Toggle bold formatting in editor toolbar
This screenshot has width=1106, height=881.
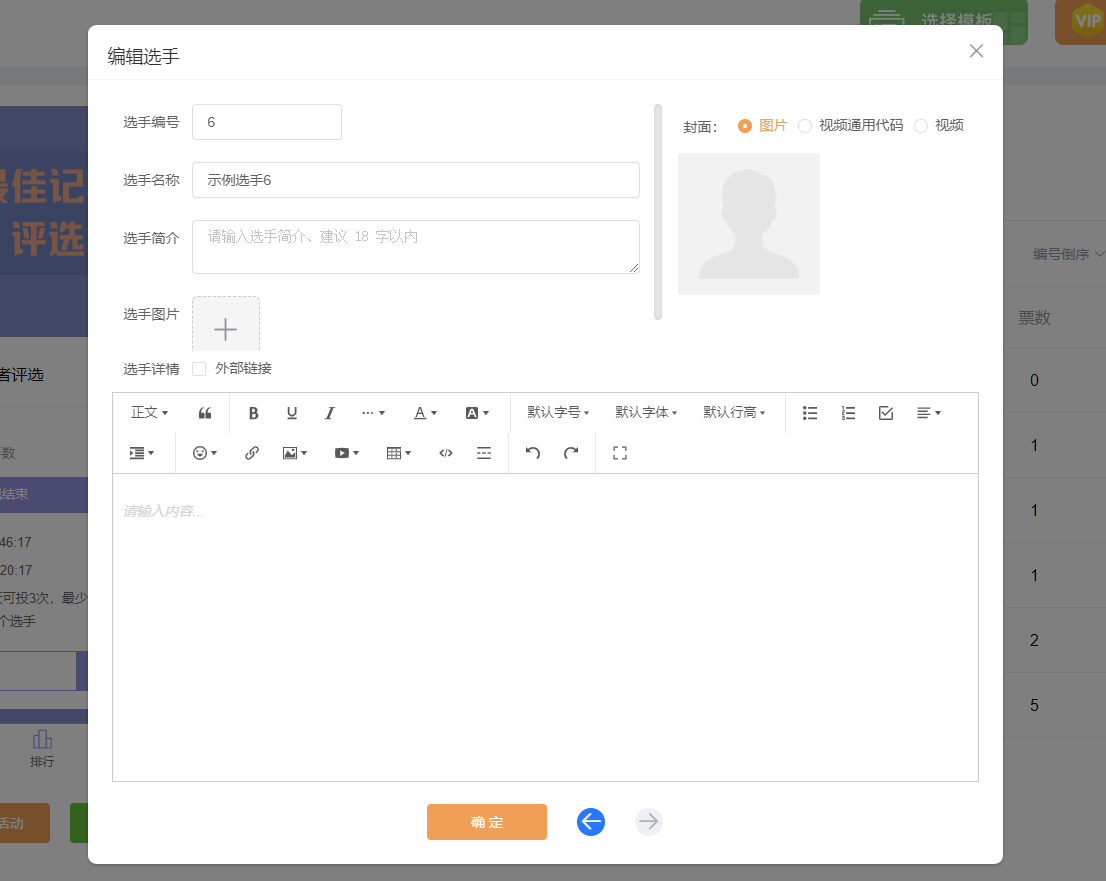(253, 413)
